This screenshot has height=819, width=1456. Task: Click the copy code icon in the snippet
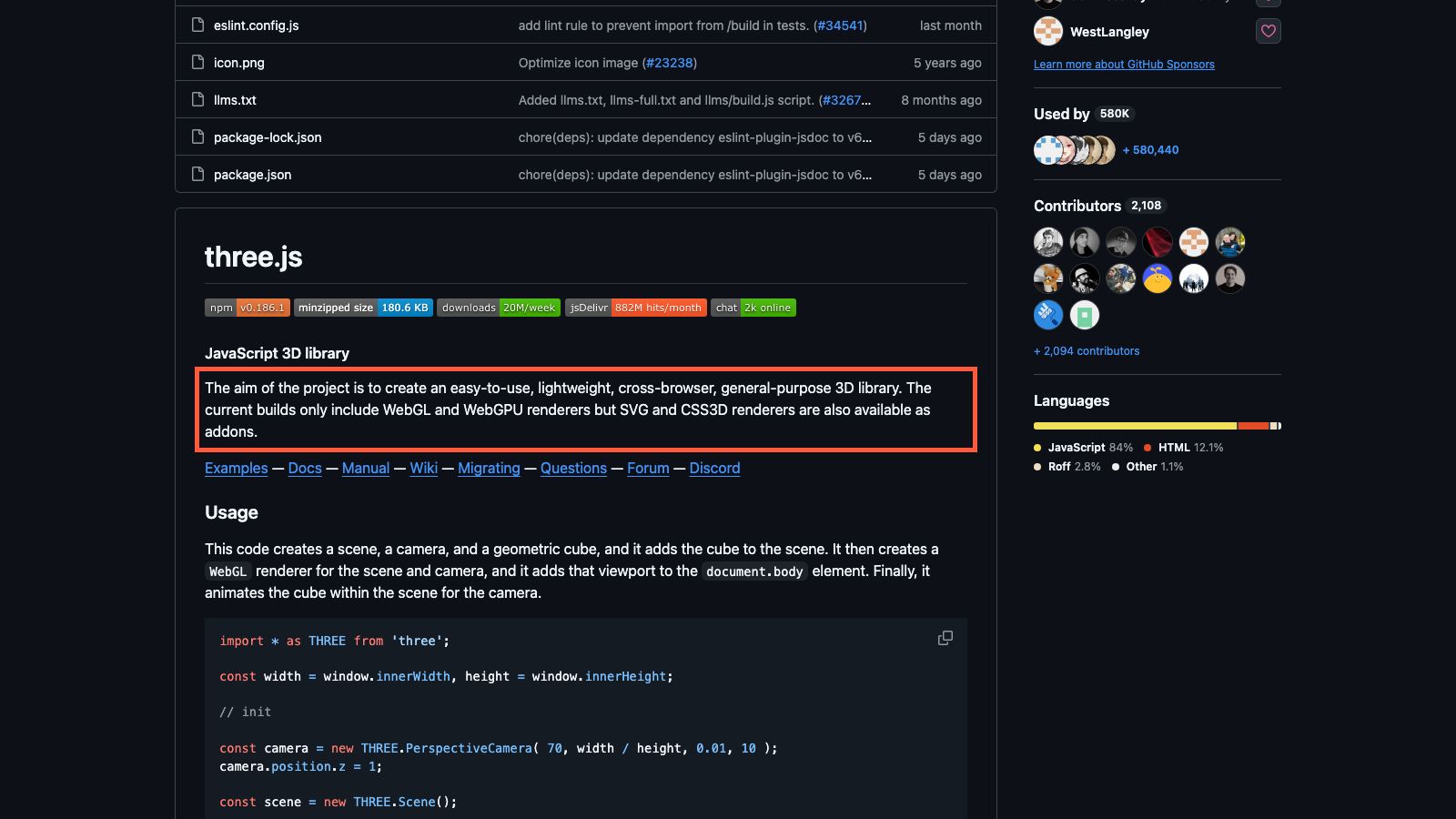pyautogui.click(x=945, y=638)
